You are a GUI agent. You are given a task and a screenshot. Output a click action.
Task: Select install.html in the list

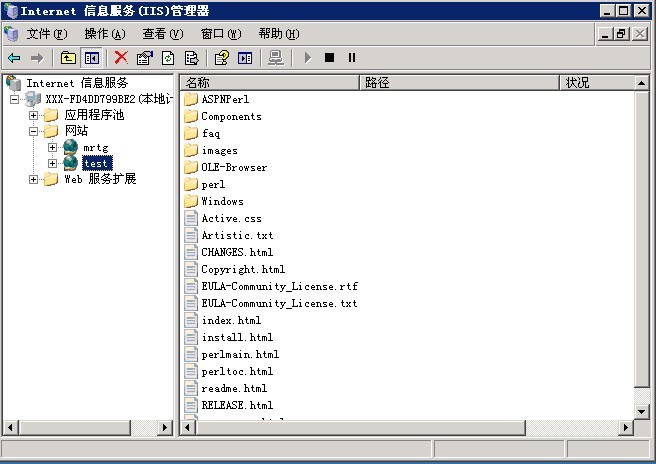pyautogui.click(x=237, y=337)
